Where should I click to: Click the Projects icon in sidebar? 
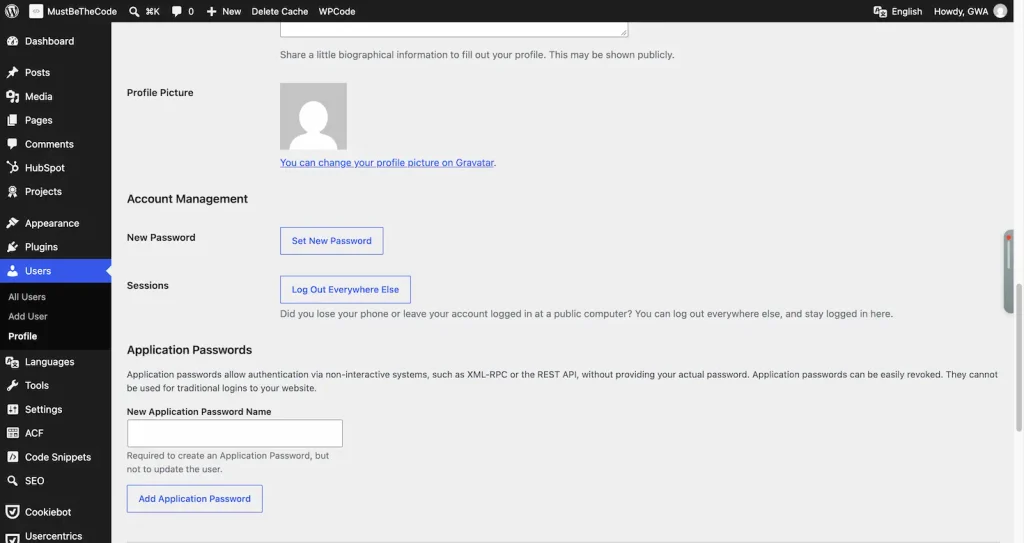coord(12,191)
